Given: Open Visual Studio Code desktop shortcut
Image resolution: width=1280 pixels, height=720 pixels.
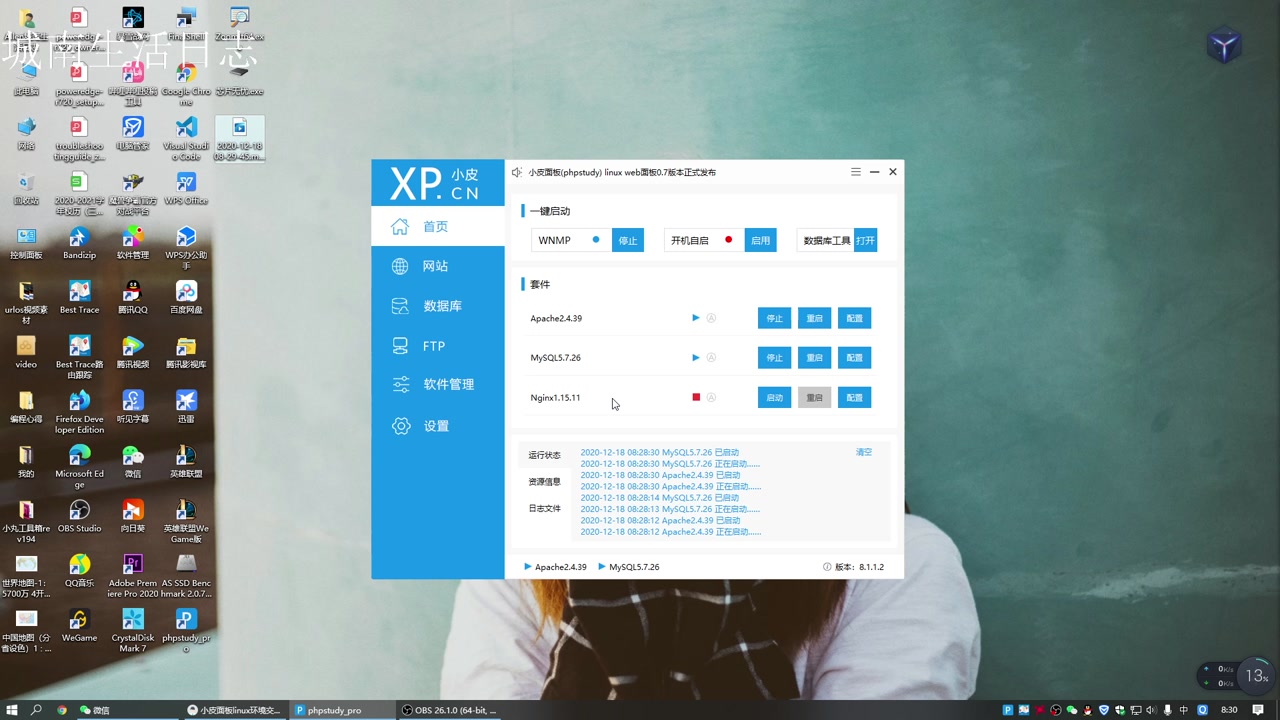Looking at the screenshot, I should pyautogui.click(x=186, y=138).
